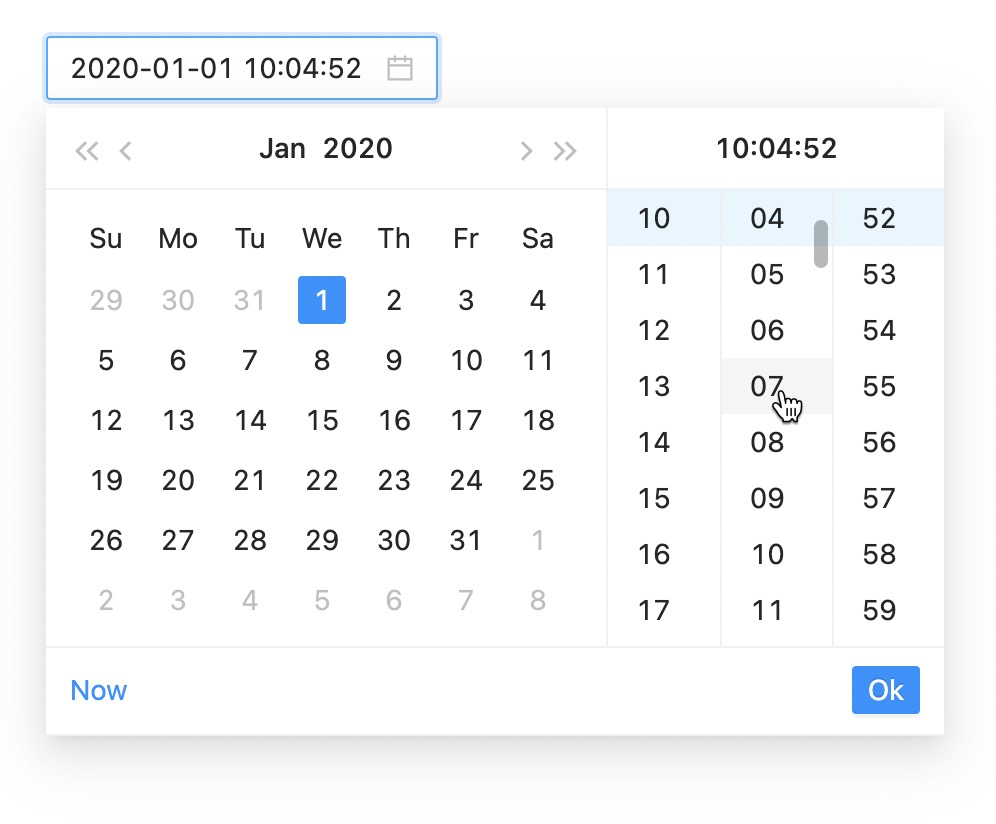This screenshot has height=824, width=996.
Task: Jump to previous year with double-left chevron
Action: (86, 150)
